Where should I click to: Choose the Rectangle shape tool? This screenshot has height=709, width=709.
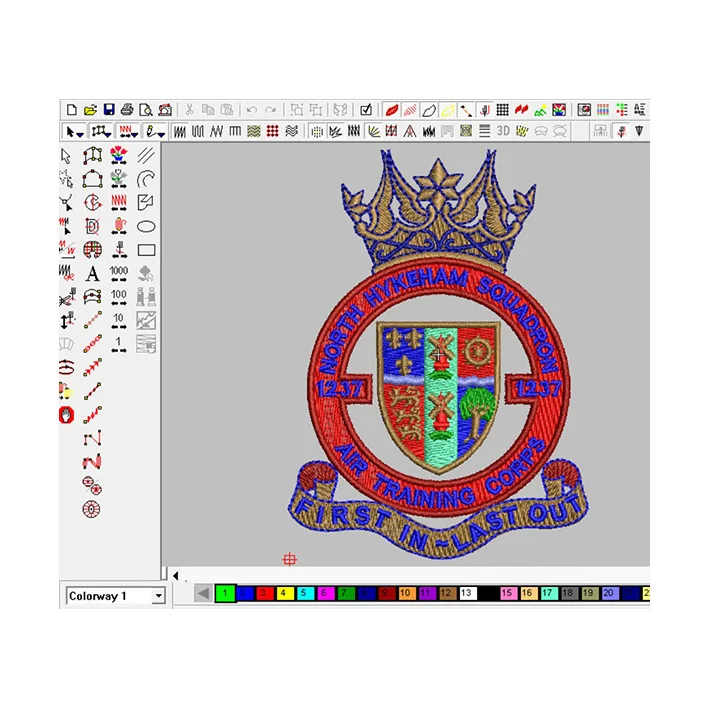coord(146,250)
